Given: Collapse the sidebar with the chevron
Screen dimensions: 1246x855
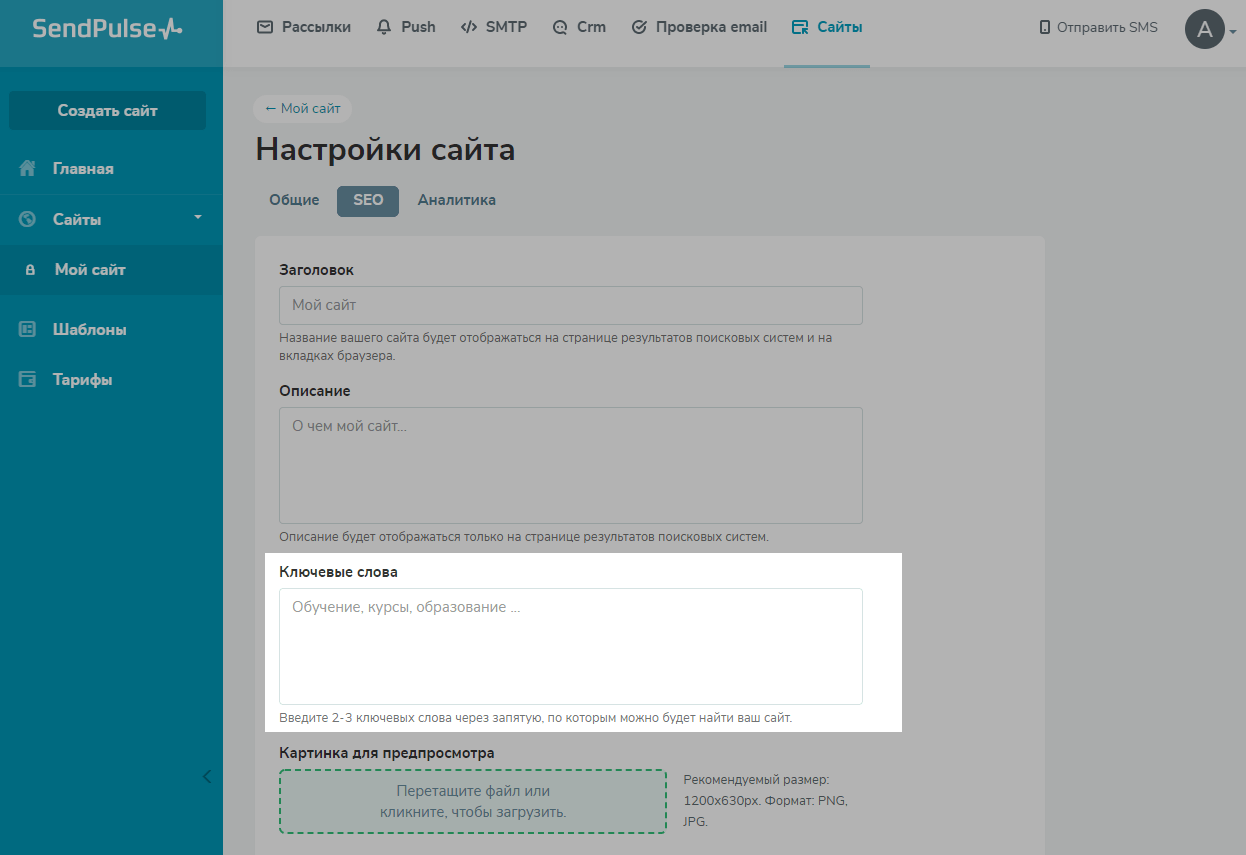Looking at the screenshot, I should tap(207, 776).
